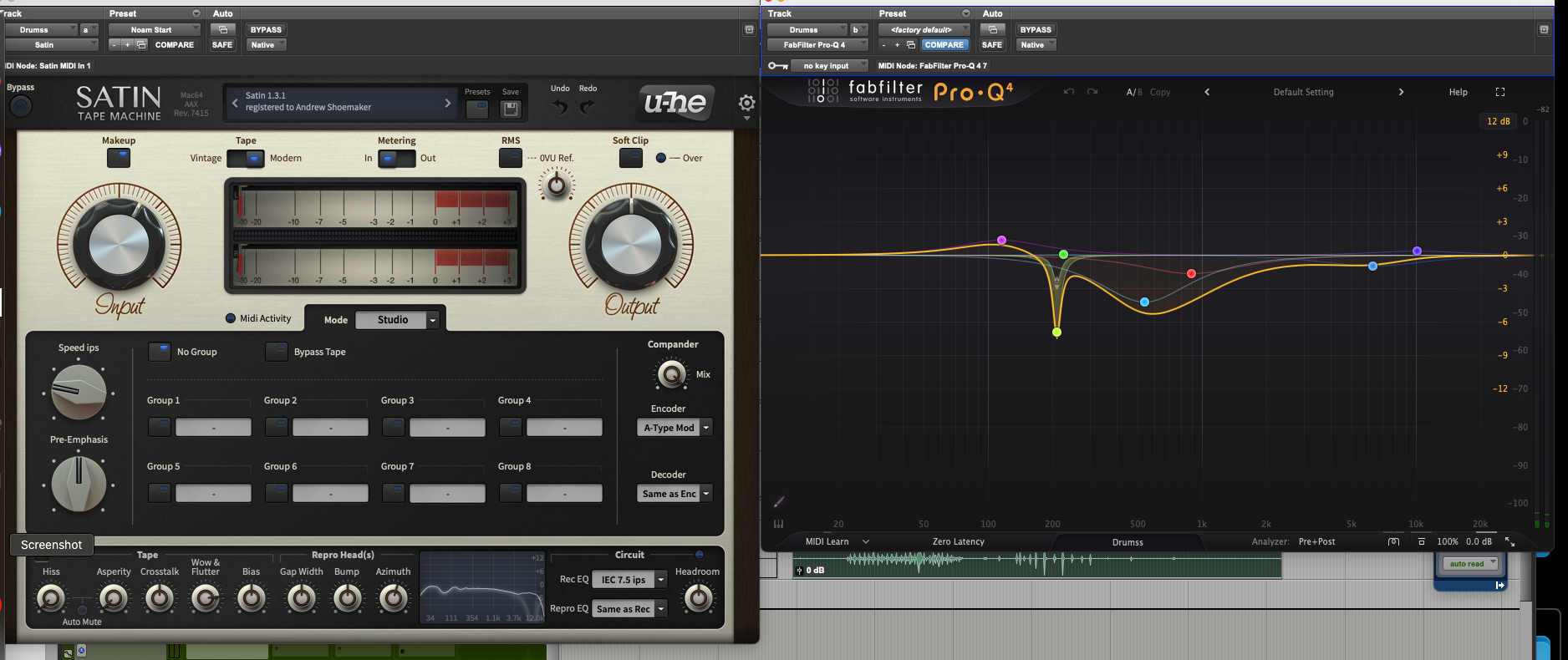This screenshot has width=1568, height=660.
Task: Click Pro-Q A/B switch button
Action: 1133,92
